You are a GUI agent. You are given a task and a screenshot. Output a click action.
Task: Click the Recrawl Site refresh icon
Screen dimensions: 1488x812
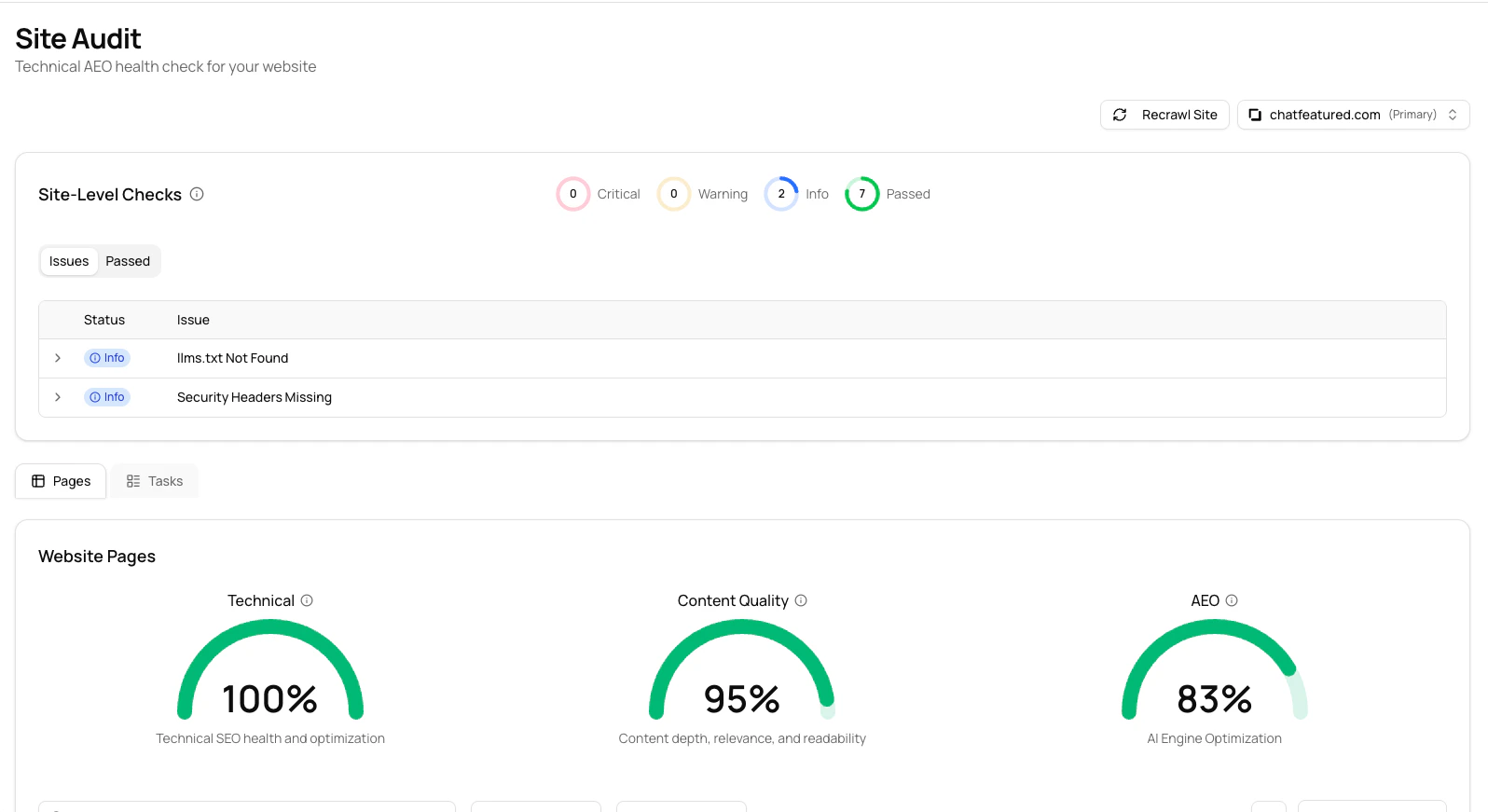(x=1120, y=115)
